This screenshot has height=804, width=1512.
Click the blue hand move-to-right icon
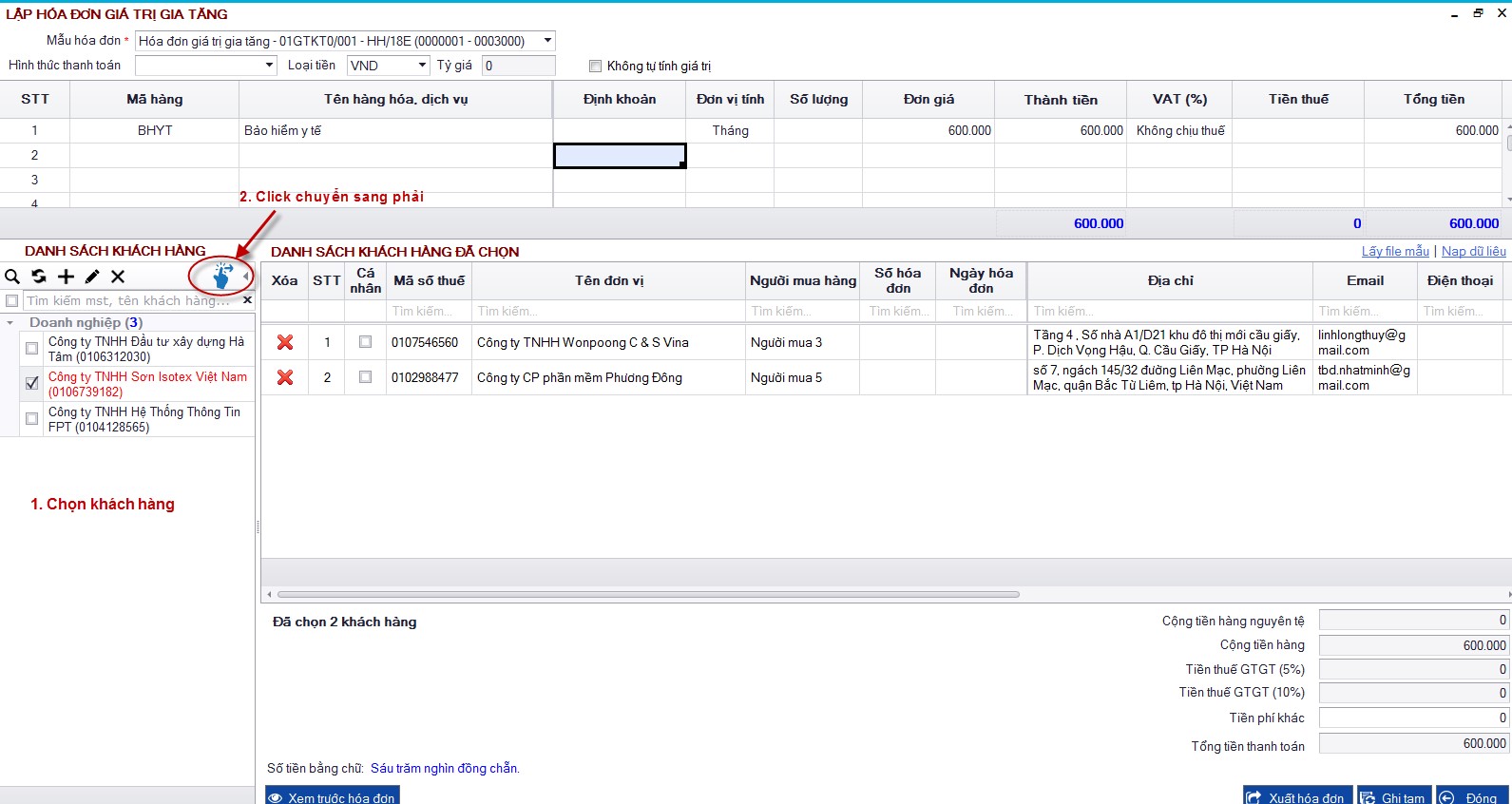pyautogui.click(x=222, y=277)
